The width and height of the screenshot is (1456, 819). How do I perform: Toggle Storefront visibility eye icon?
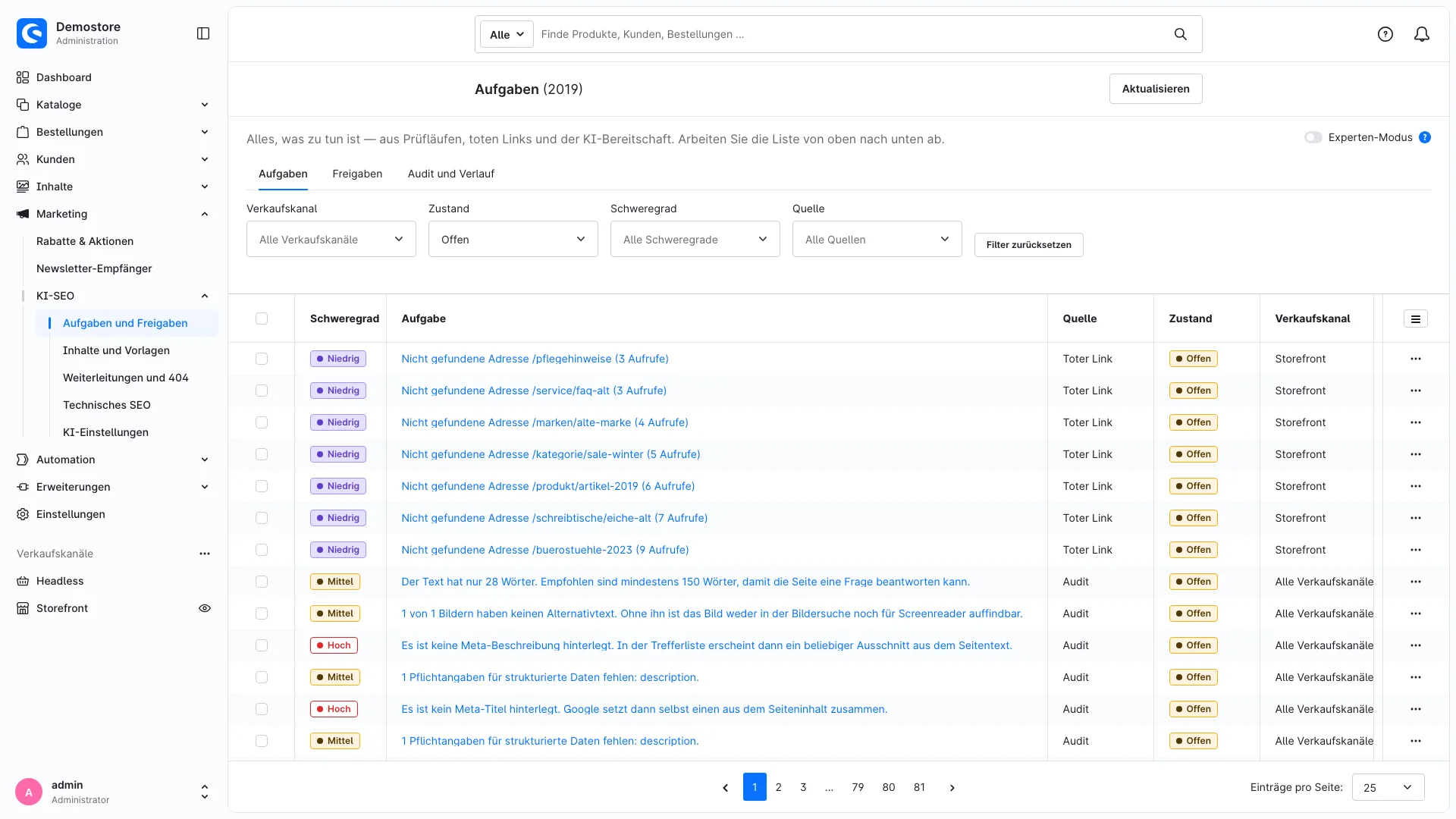pos(205,608)
